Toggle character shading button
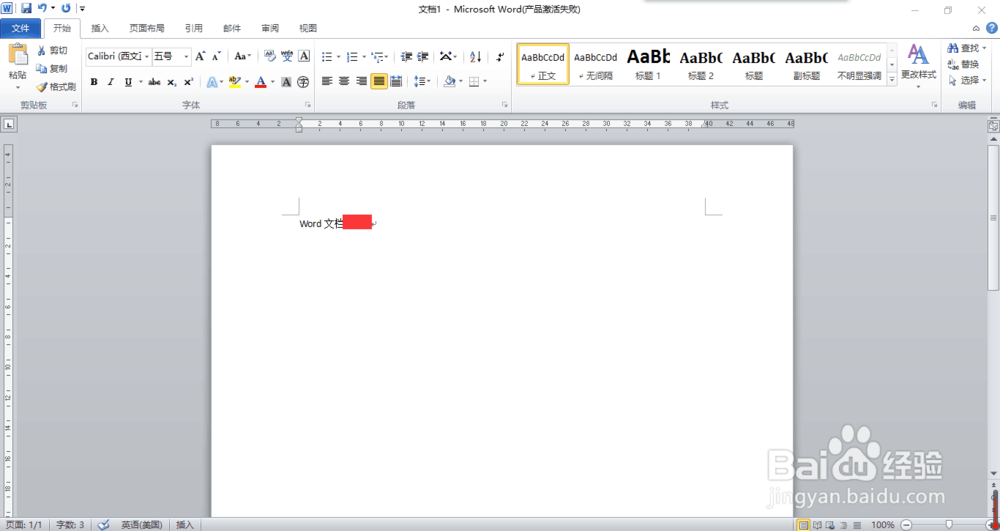This screenshot has width=1000, height=531. (286, 82)
